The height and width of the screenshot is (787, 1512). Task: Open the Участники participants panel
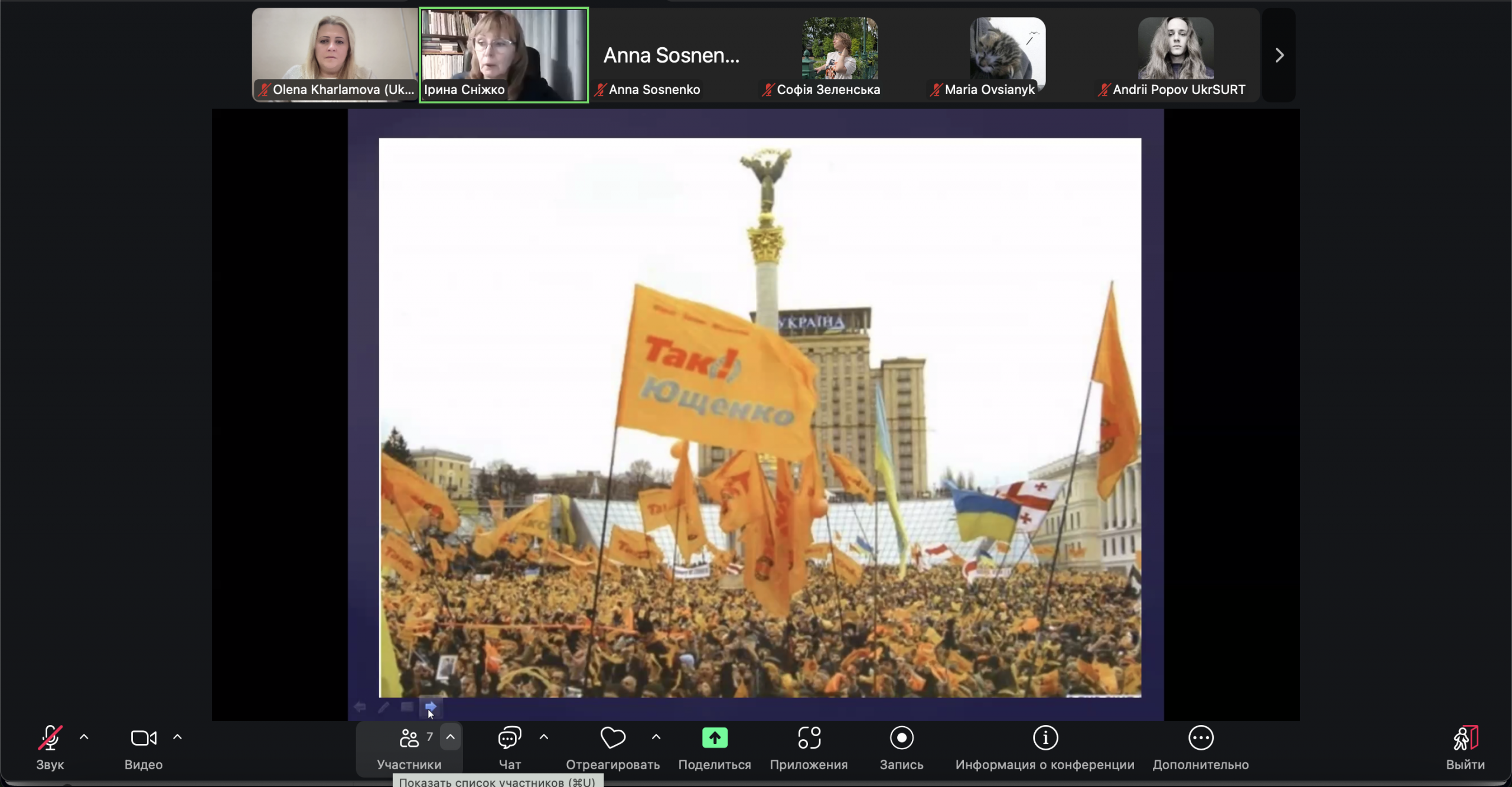(409, 738)
